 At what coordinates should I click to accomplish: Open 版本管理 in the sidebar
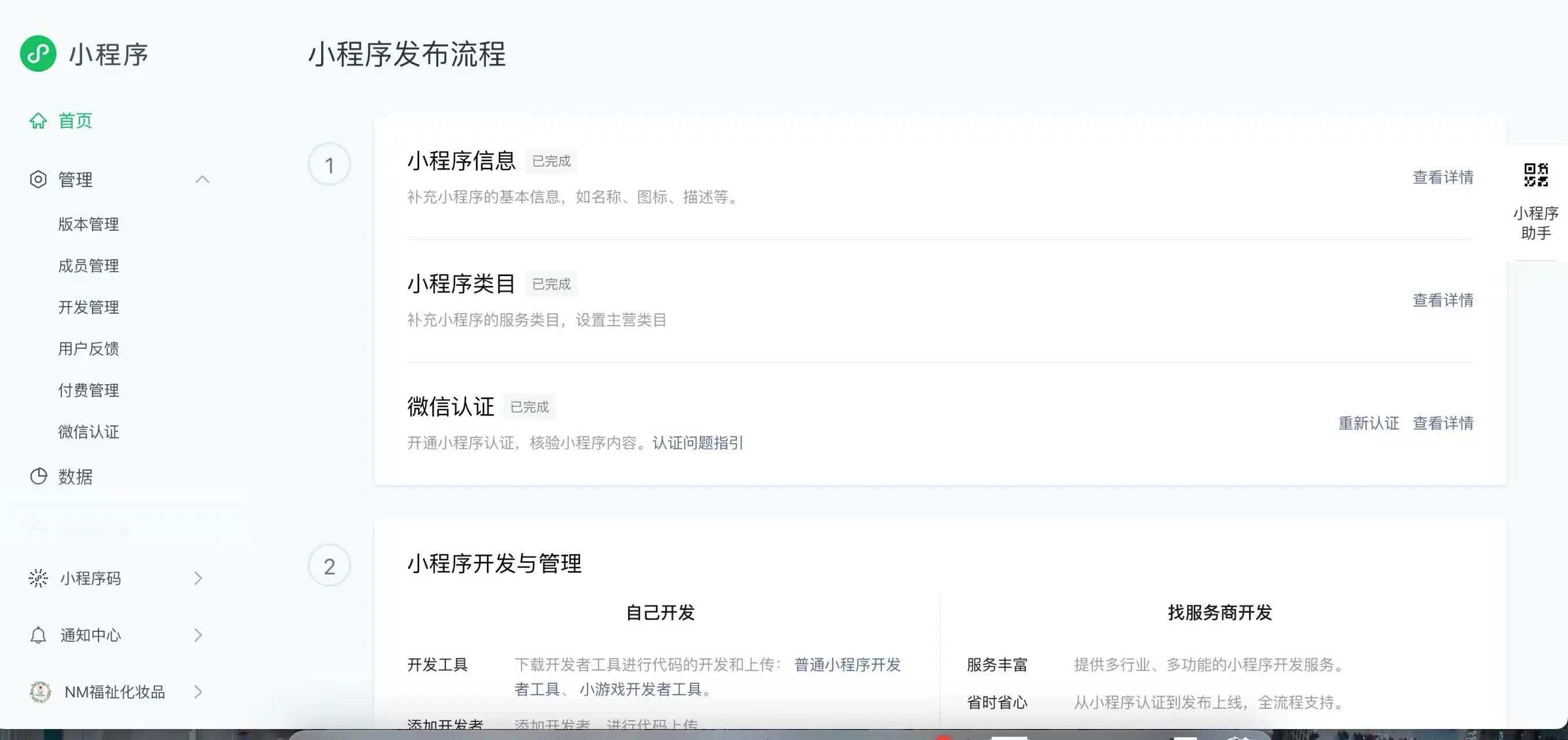click(x=88, y=224)
